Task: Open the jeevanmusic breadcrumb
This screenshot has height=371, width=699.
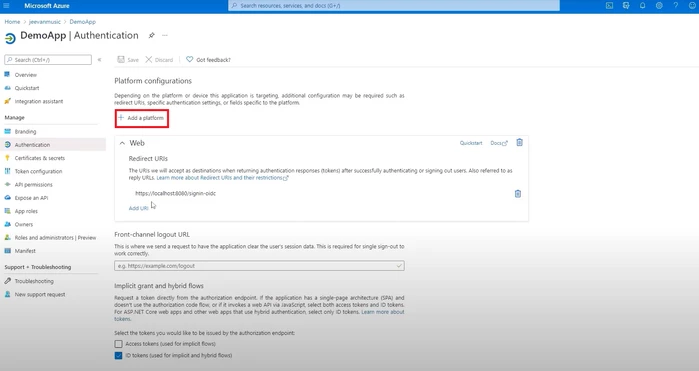Action: point(45,21)
